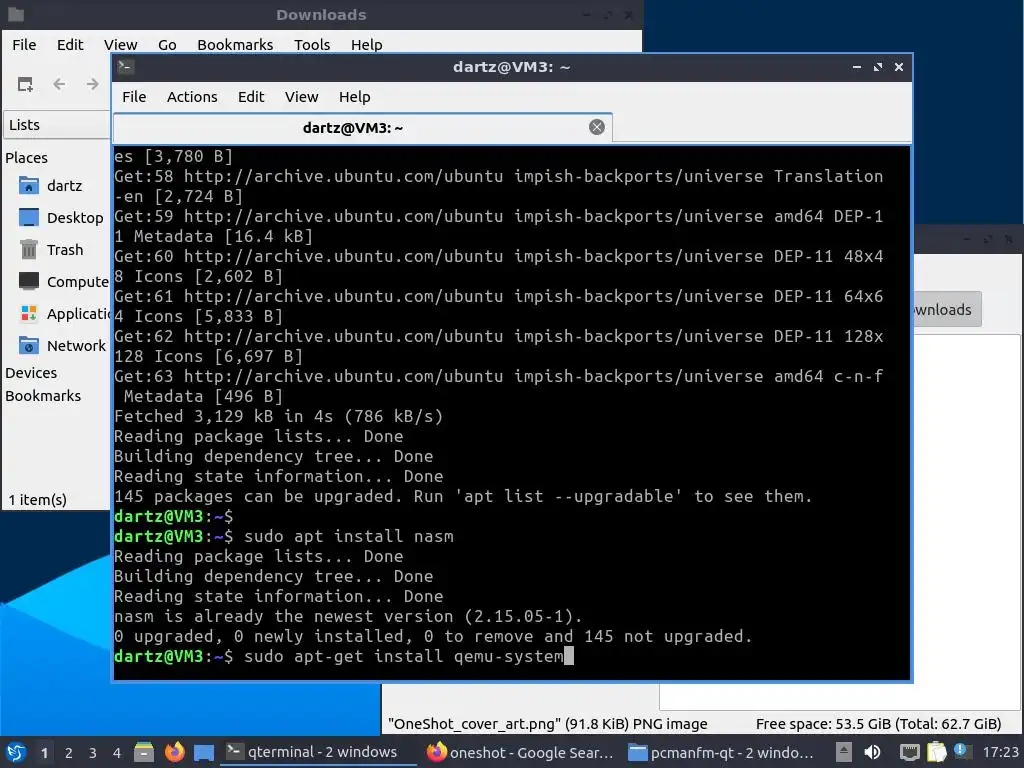
Task: Click the Places section header
Action: pos(27,158)
